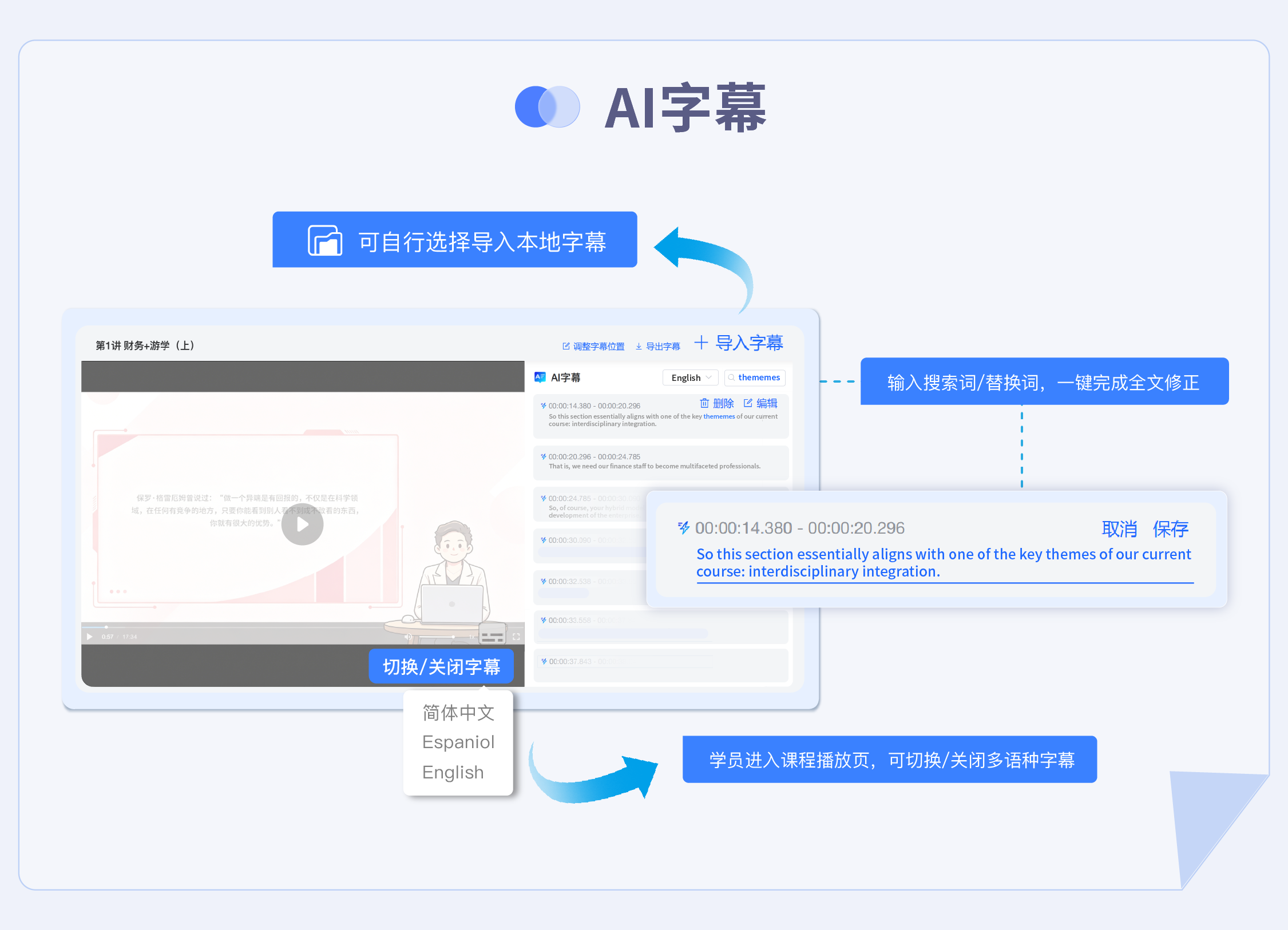Screen dimensions: 1288x930
Task: Seek using the video progress bar handle
Action: [106, 627]
